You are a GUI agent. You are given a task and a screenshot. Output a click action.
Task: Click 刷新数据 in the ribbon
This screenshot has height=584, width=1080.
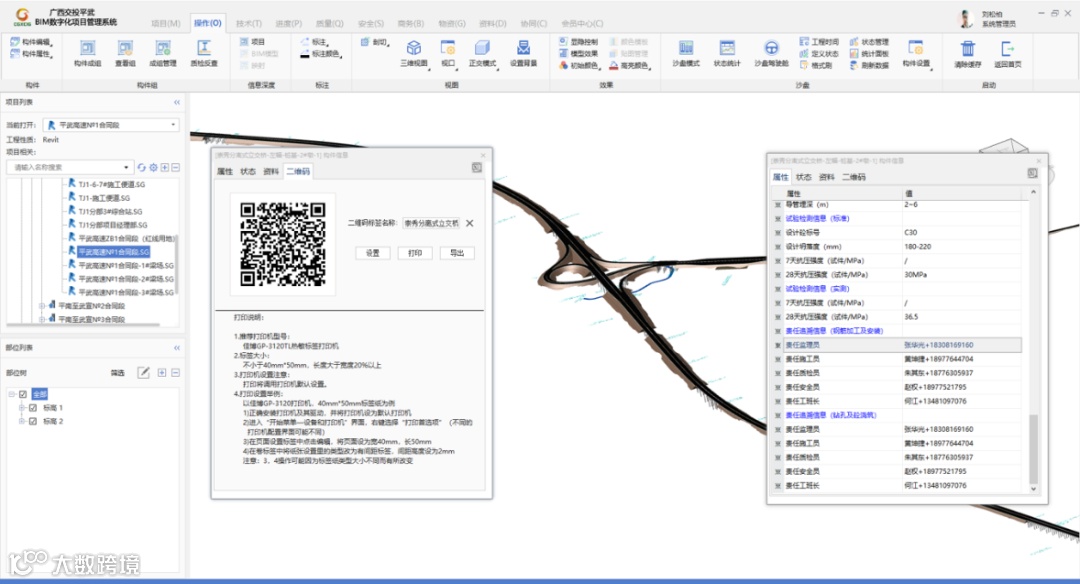click(x=869, y=65)
